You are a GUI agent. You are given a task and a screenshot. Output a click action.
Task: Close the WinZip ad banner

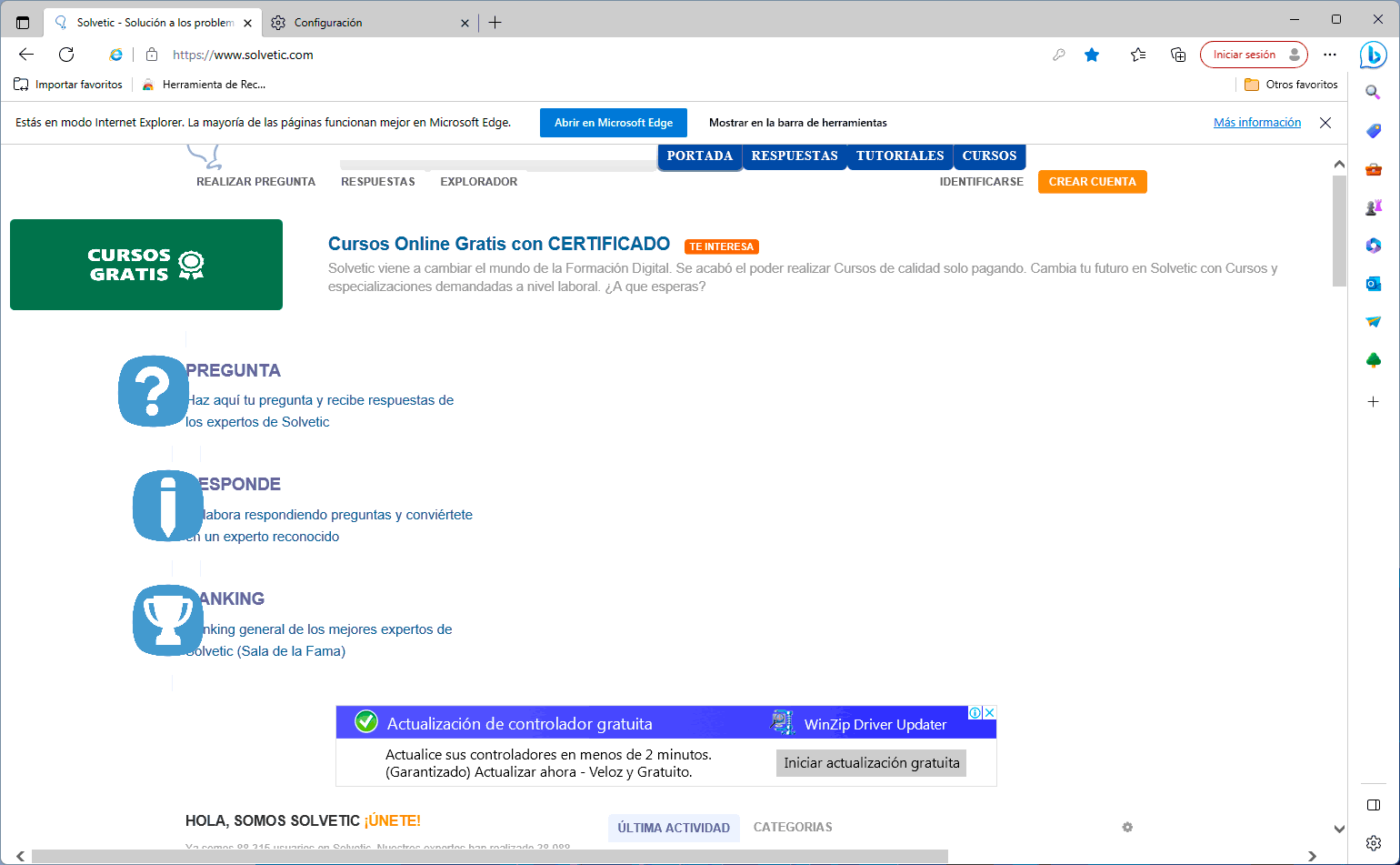pyautogui.click(x=990, y=713)
